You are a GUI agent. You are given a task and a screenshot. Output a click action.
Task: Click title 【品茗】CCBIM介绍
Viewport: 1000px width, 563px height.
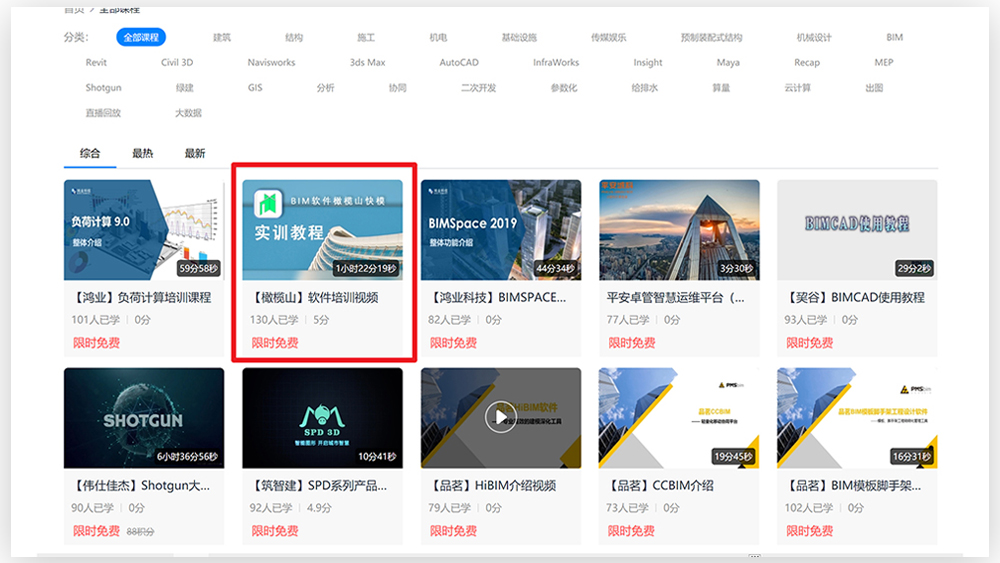pos(660,486)
